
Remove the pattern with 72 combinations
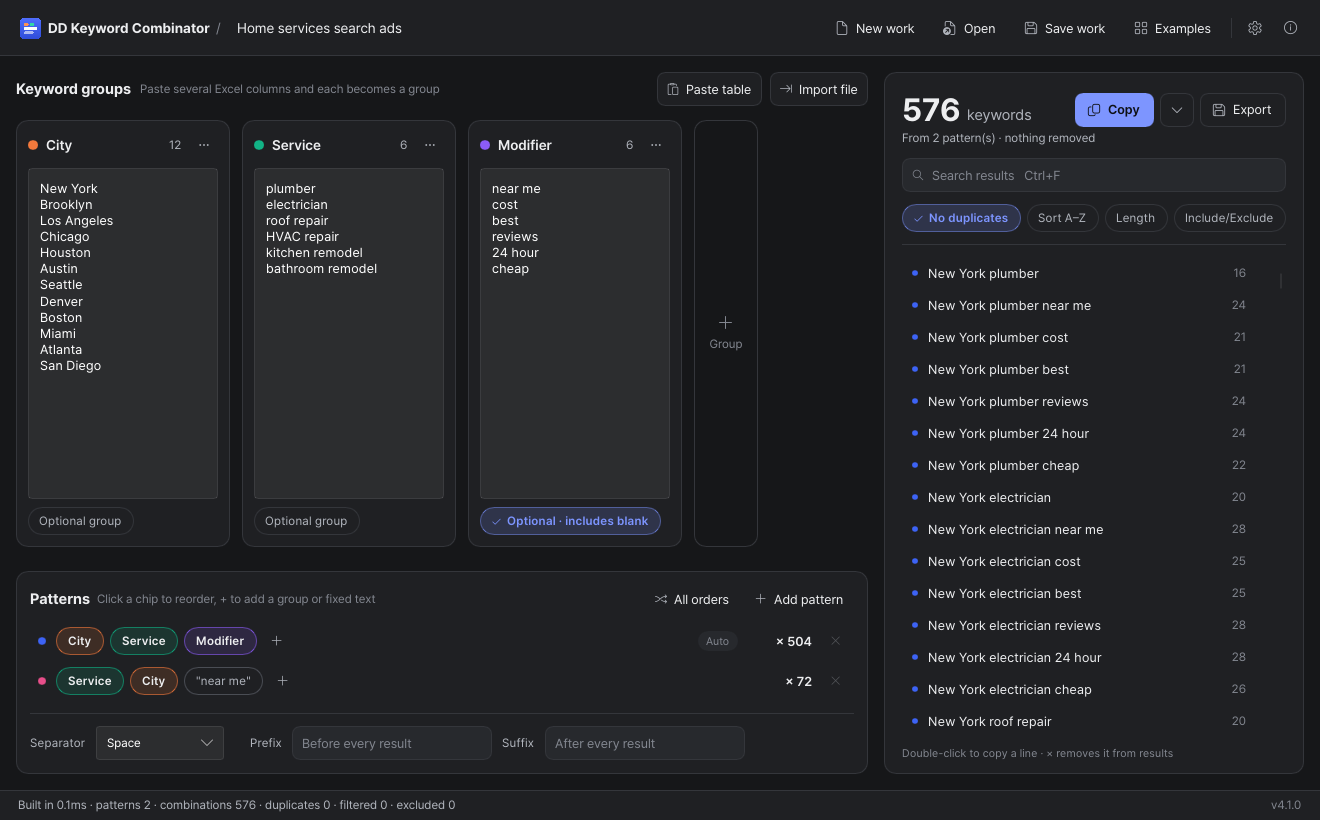pyautogui.click(x=836, y=681)
